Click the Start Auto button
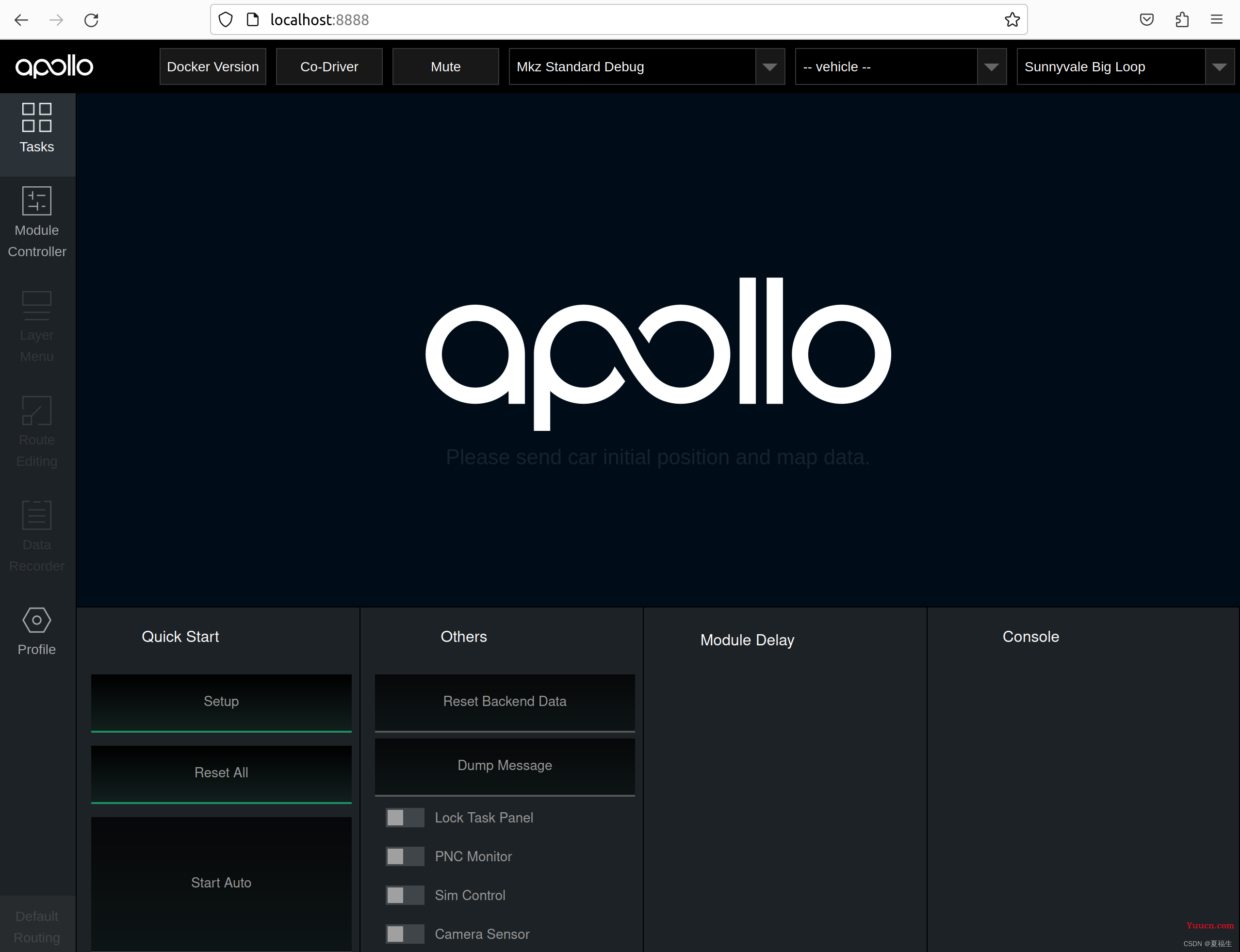The width and height of the screenshot is (1240, 952). (x=221, y=884)
